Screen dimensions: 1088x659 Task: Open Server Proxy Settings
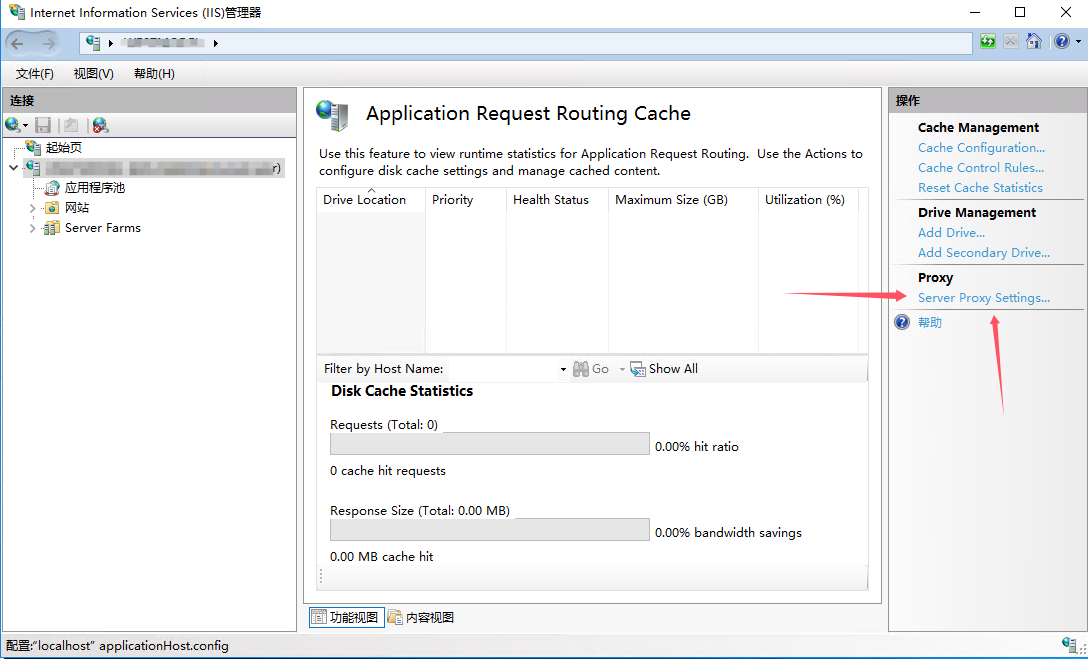[983, 297]
